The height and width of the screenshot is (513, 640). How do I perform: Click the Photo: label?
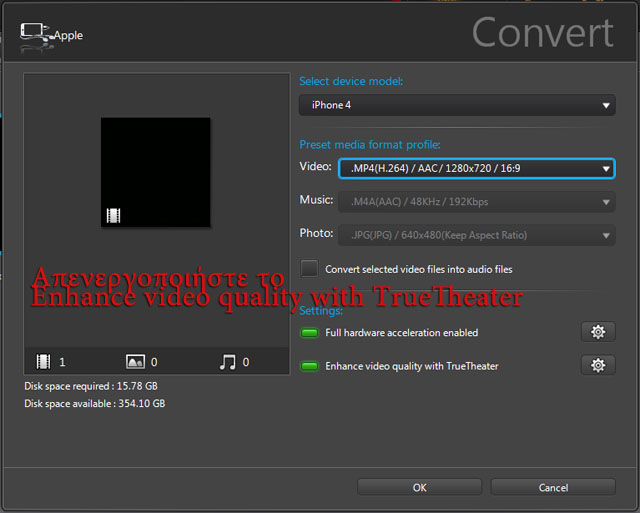[x=316, y=233]
